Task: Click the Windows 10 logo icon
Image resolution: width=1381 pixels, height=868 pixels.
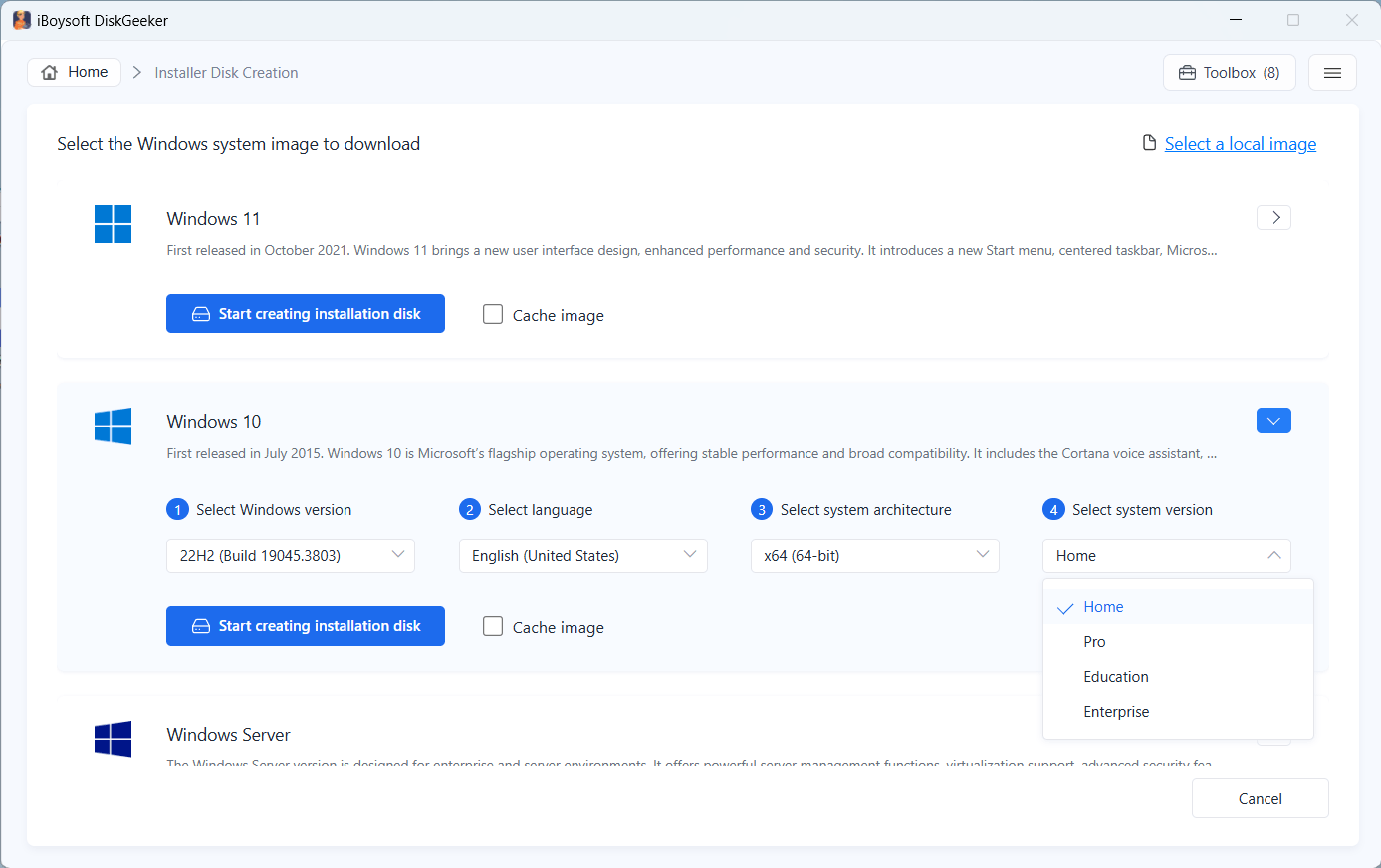Action: pyautogui.click(x=113, y=426)
